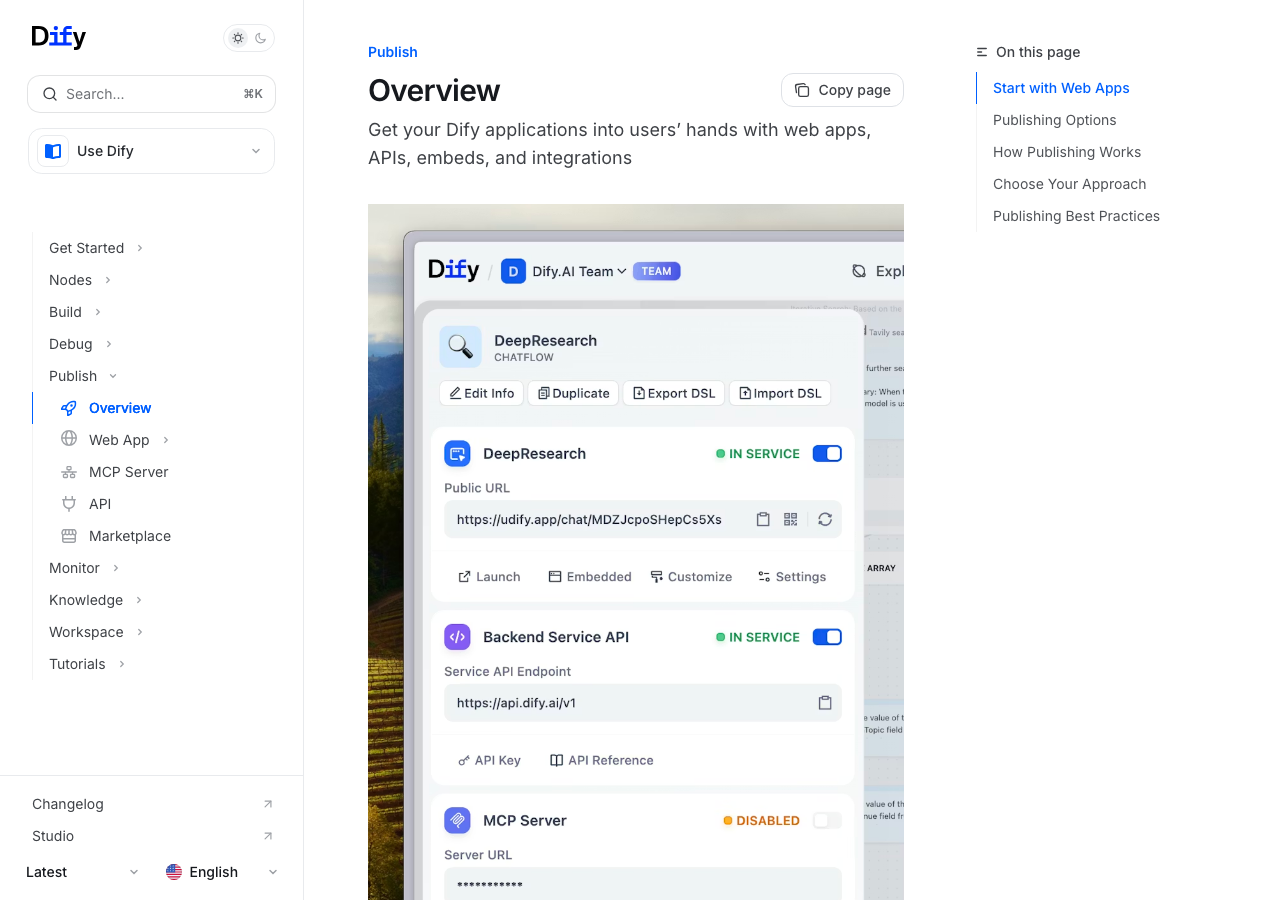This screenshot has height=900, width=1280.
Task: Open Changelog external link arrow
Action: click(267, 804)
